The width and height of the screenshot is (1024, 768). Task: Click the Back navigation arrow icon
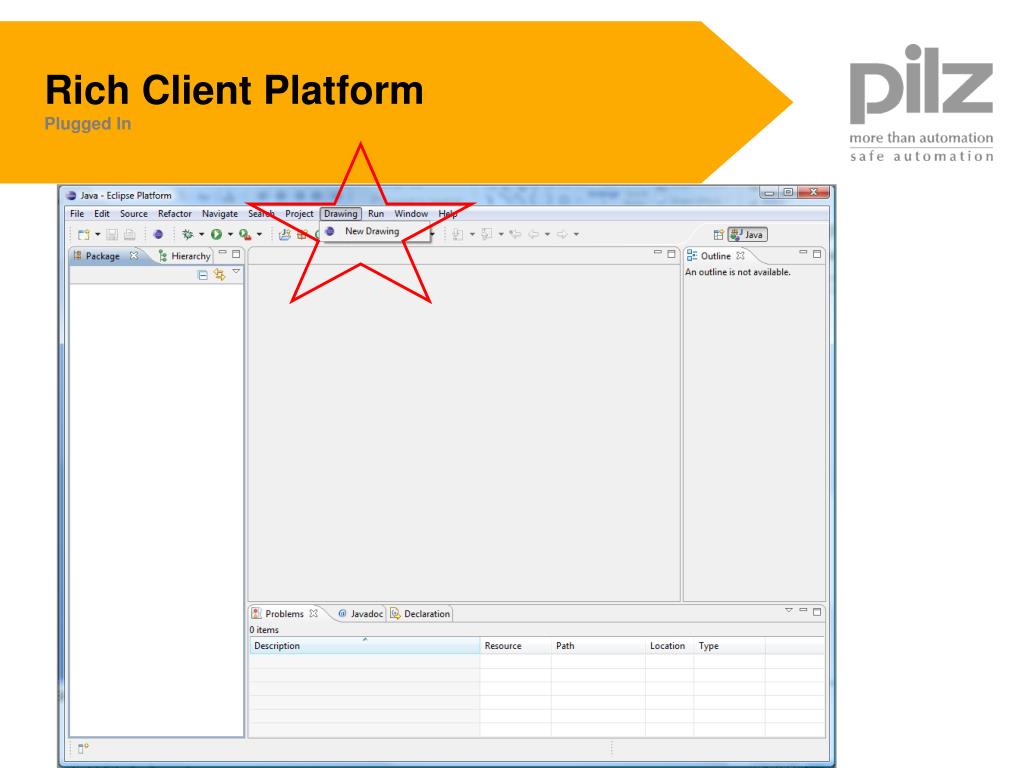tap(534, 234)
